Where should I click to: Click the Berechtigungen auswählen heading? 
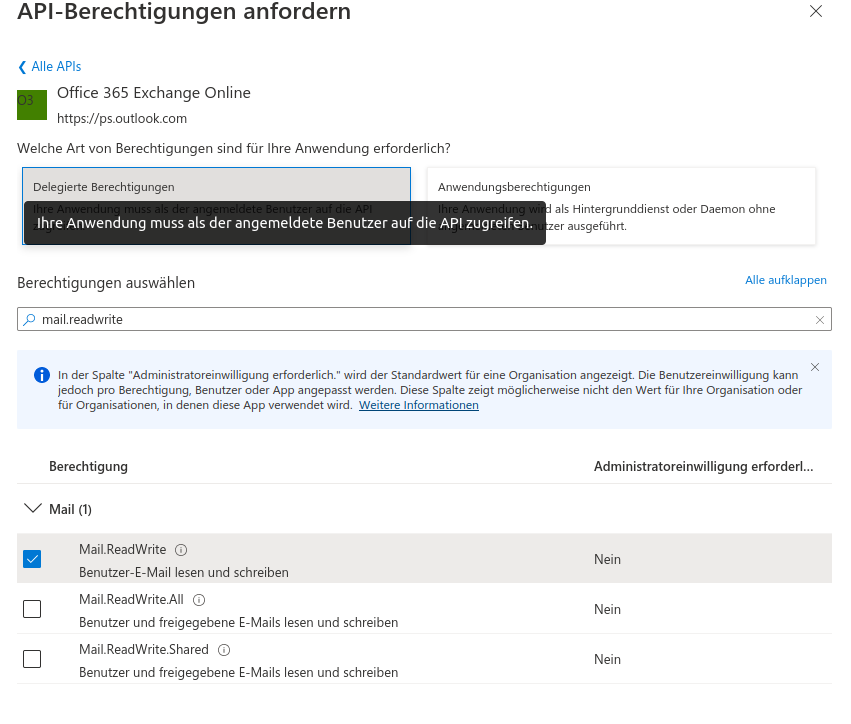106,283
